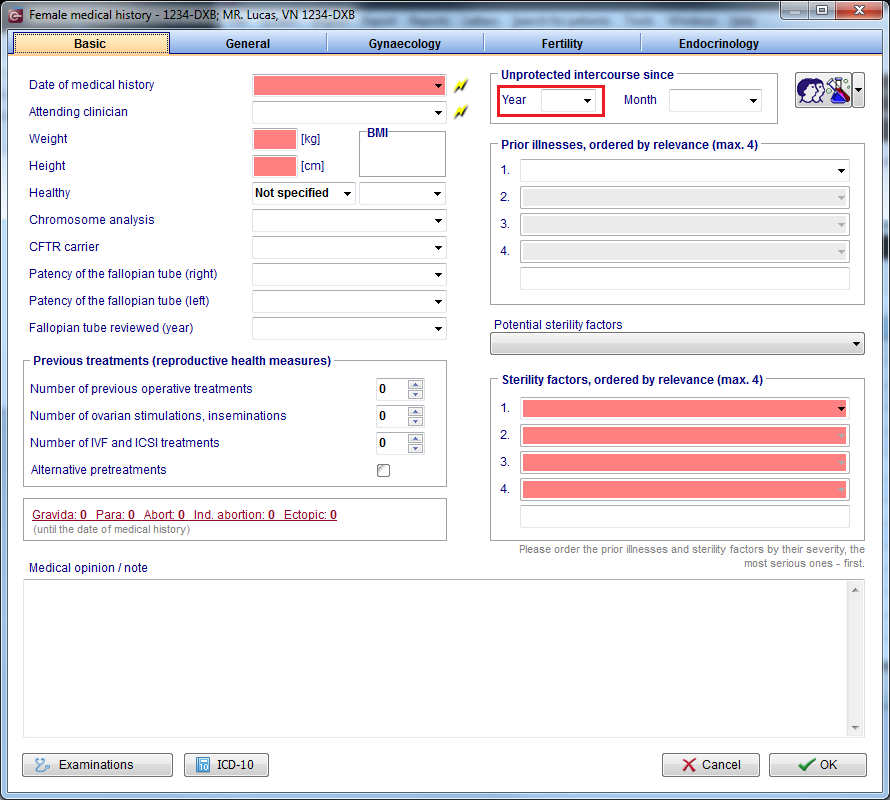Screen dimensions: 890x800
Task: Click the application icon in title bar
Action: coord(16,15)
